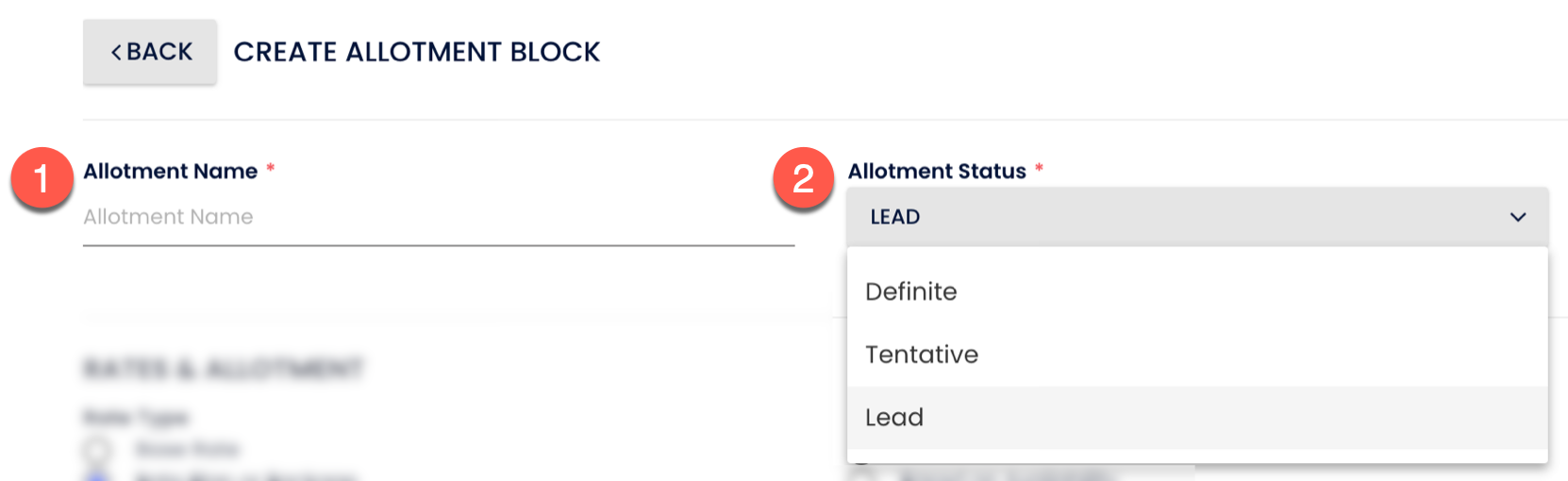Go back using the BACK button
Image resolution: width=1568 pixels, height=481 pixels.
point(150,52)
